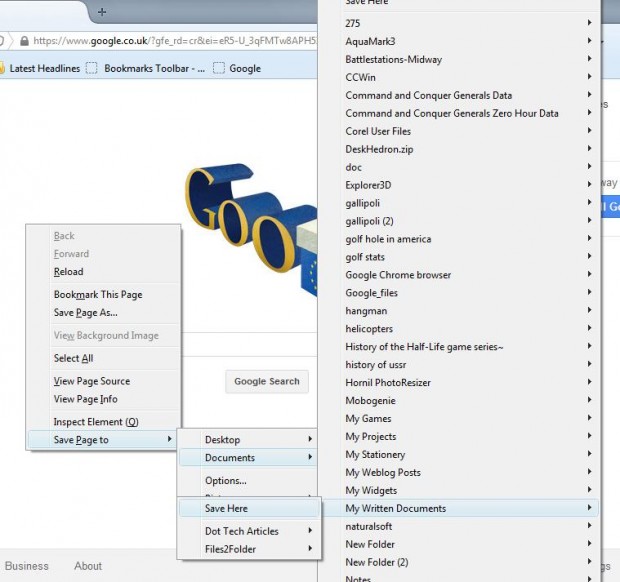The image size is (620, 582).
Task: Select the My Weblog Posts folder
Action: (x=459, y=472)
